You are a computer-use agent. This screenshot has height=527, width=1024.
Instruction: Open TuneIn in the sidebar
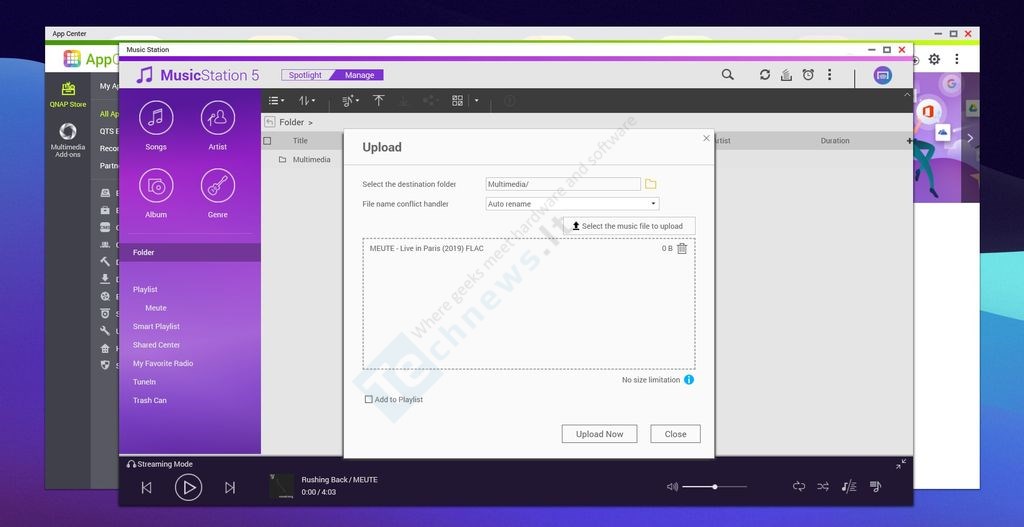click(x=144, y=382)
